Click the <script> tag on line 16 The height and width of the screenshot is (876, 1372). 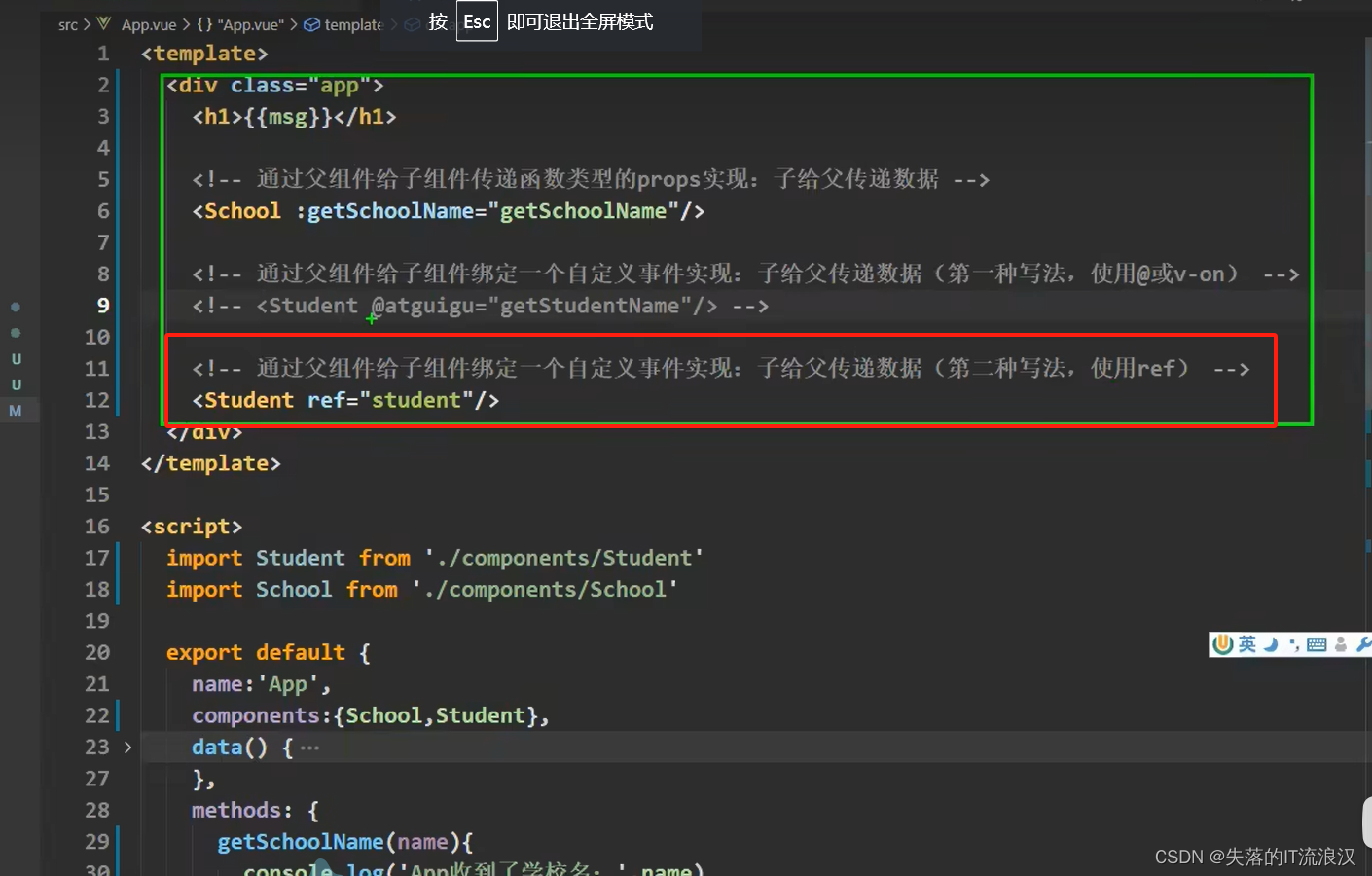click(192, 527)
